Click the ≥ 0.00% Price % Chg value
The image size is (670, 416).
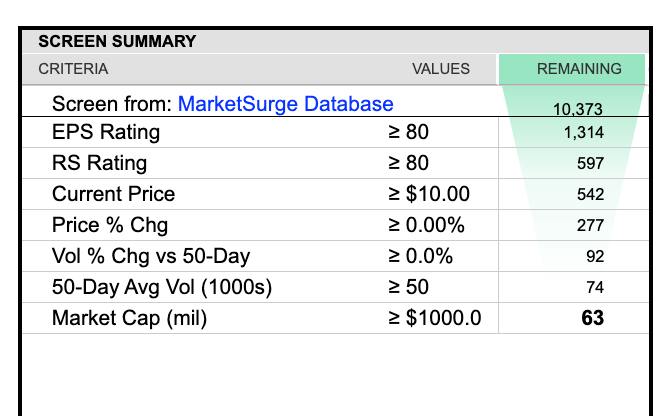pyautogui.click(x=426, y=225)
